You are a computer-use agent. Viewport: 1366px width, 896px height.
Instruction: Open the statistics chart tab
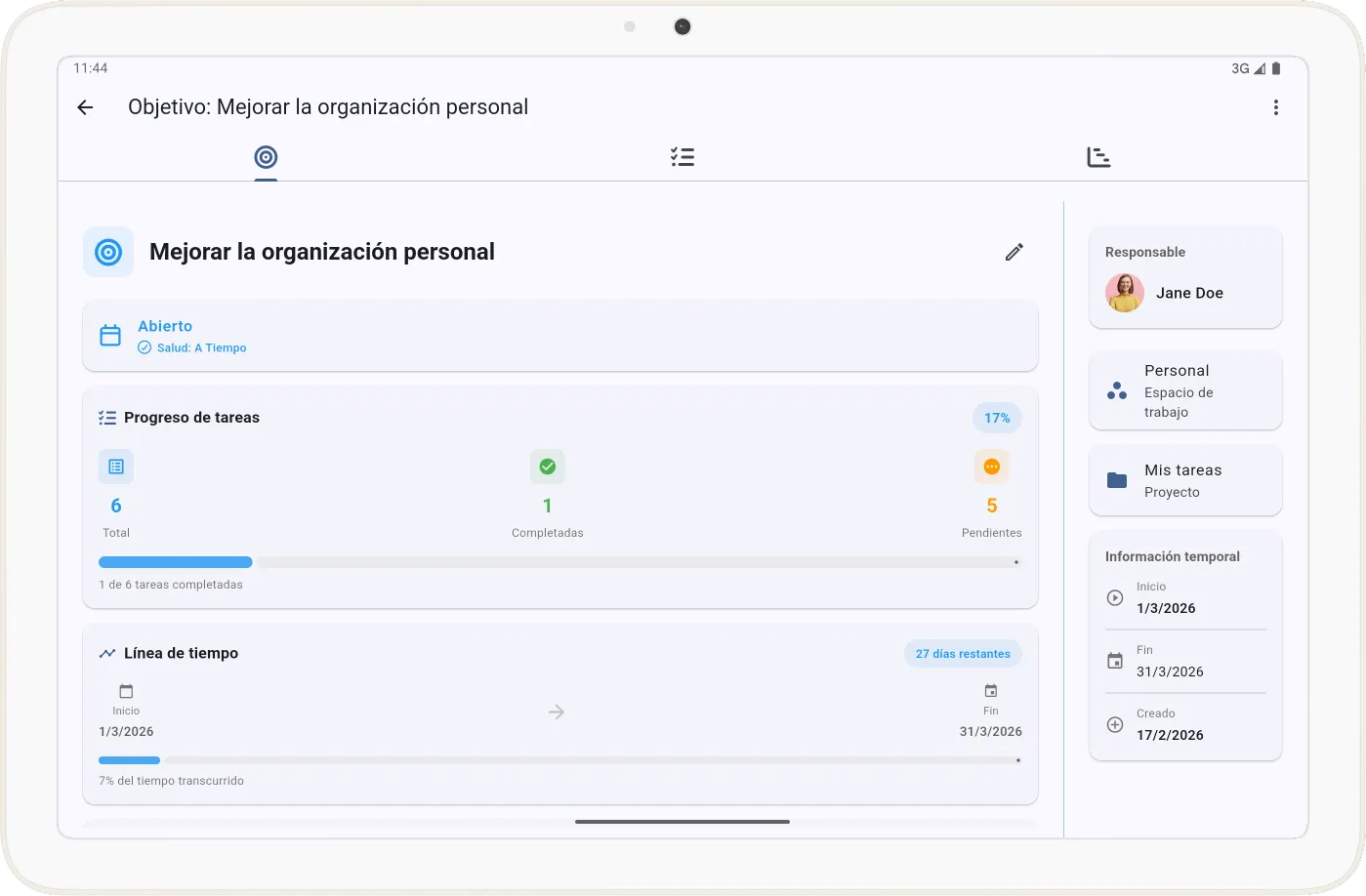point(1098,156)
